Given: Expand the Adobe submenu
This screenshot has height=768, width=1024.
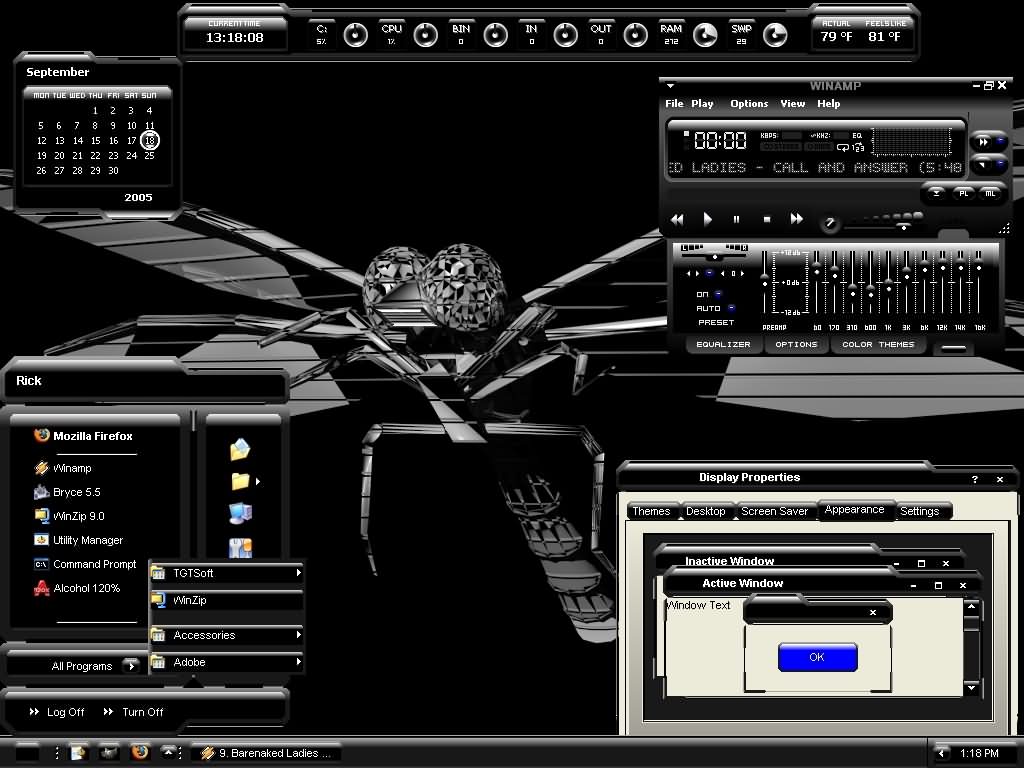Looking at the screenshot, I should (x=227, y=662).
